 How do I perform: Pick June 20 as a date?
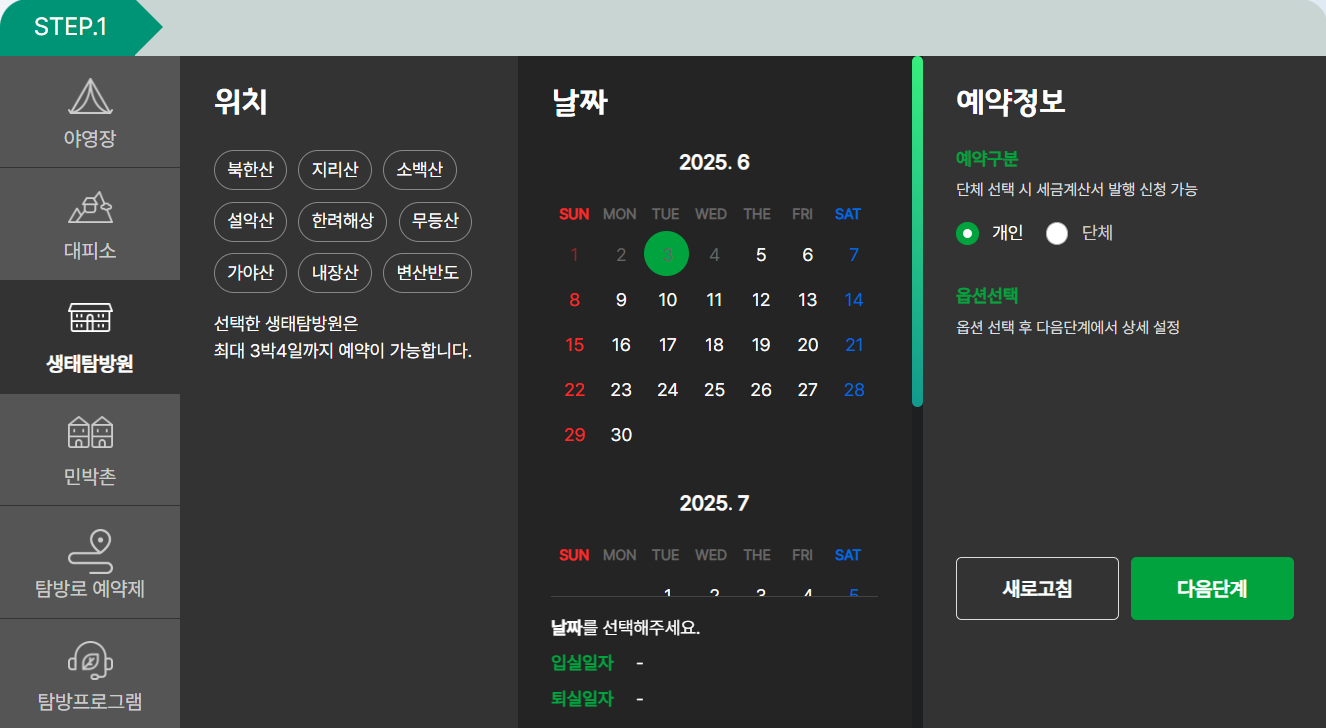807,344
